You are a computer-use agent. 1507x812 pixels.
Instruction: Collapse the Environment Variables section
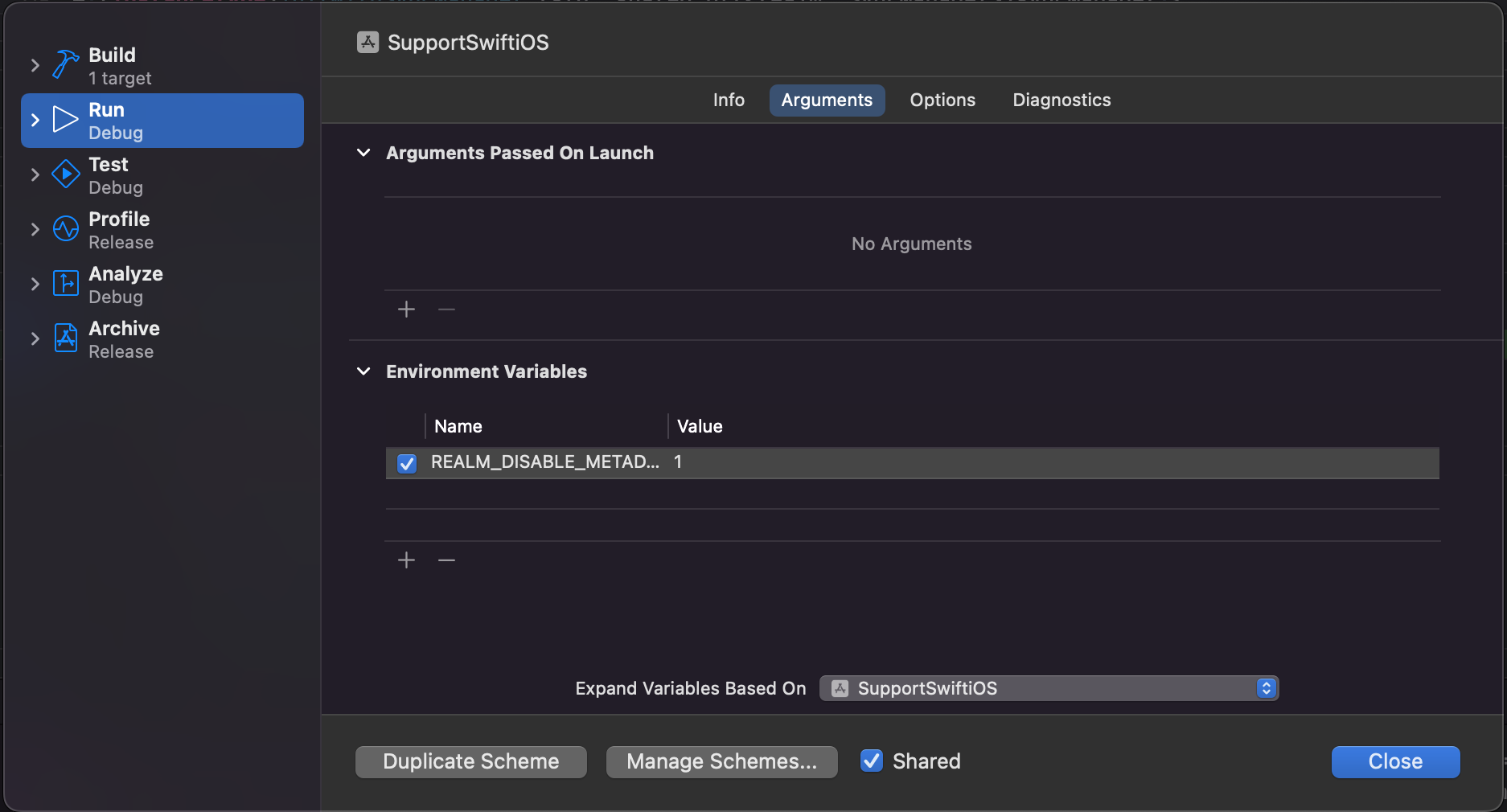click(364, 371)
